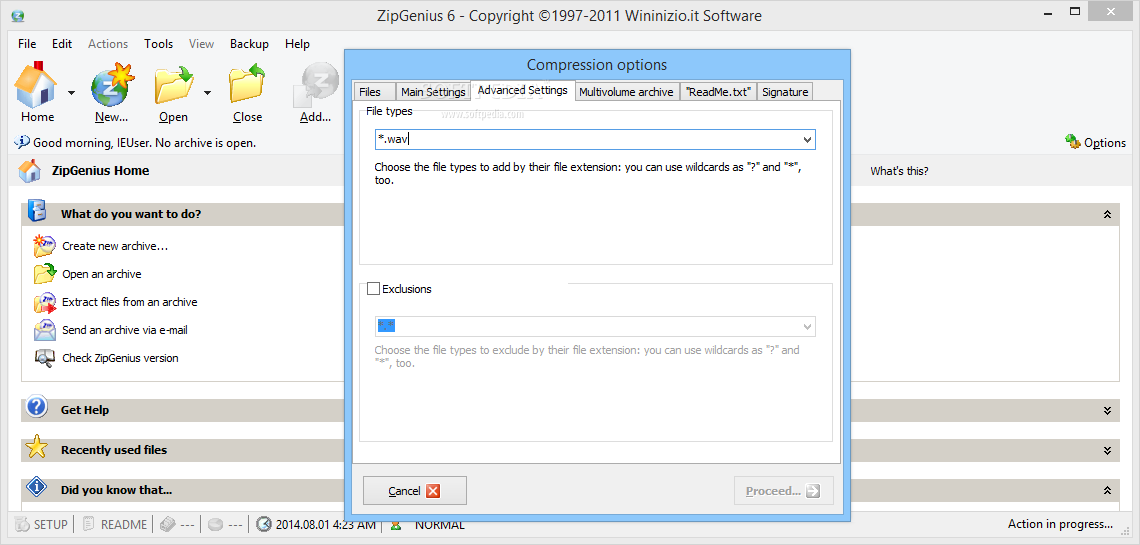Image resolution: width=1140 pixels, height=545 pixels.
Task: Click the Extract files icon
Action: tap(44, 302)
